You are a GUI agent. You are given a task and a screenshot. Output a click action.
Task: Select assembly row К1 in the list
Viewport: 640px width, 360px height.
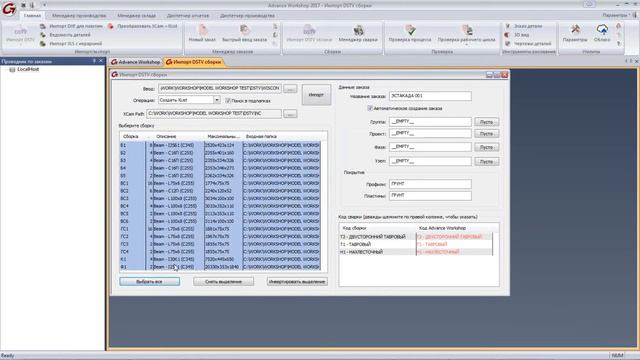tap(220, 259)
